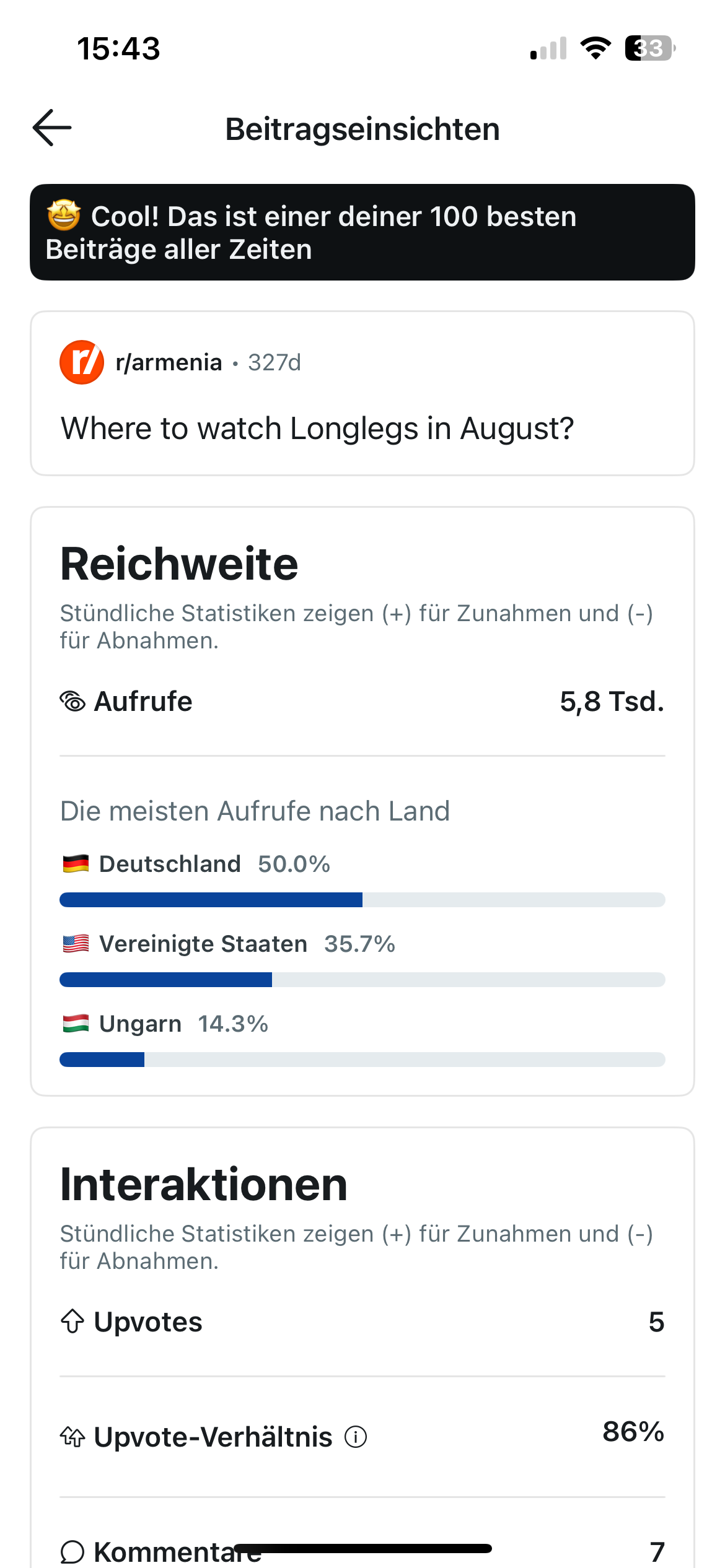Tap the German flag icon
This screenshot has width=725, height=1568.
[76, 863]
